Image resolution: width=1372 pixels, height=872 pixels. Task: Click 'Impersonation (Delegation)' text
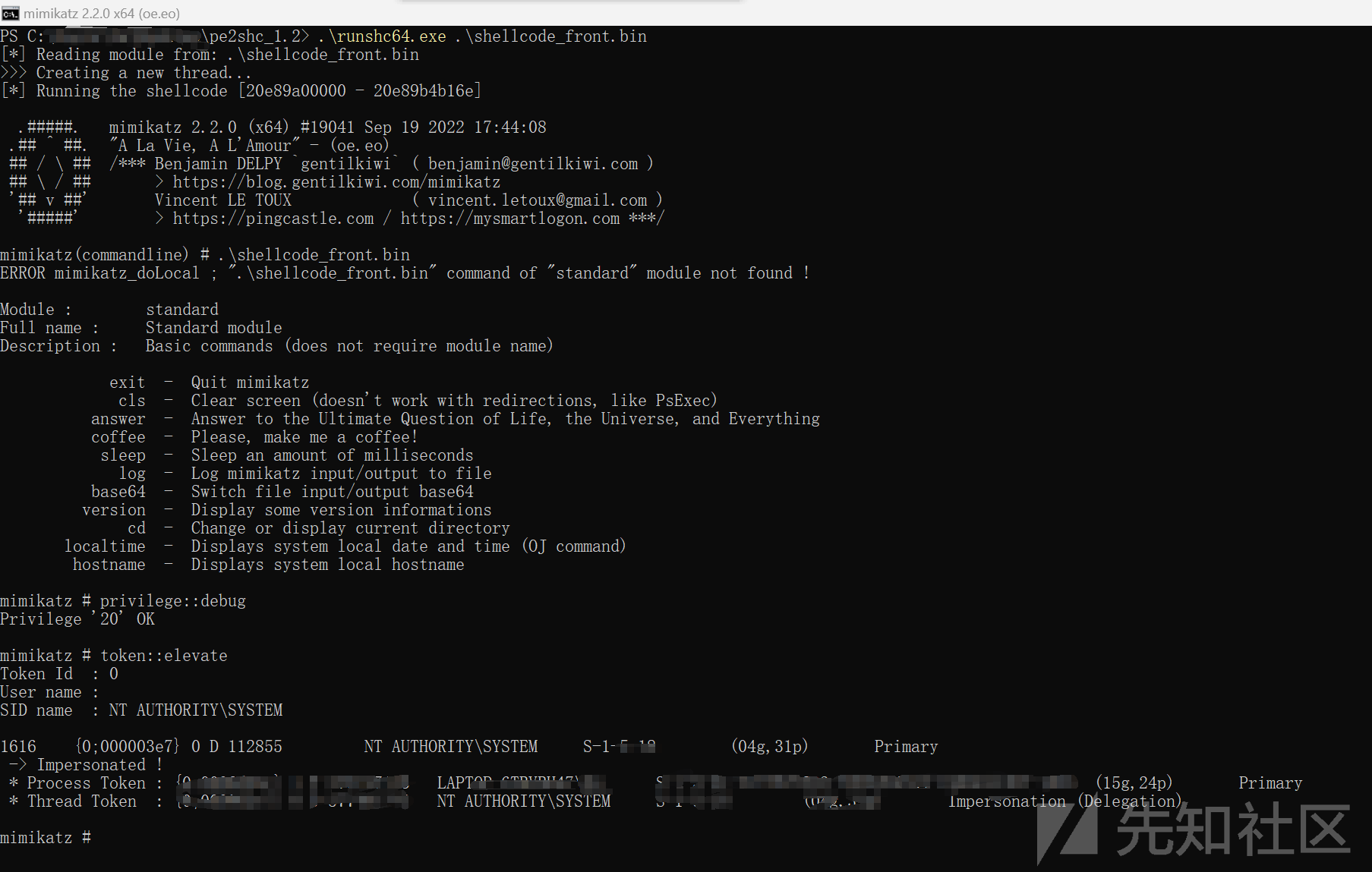1065,801
